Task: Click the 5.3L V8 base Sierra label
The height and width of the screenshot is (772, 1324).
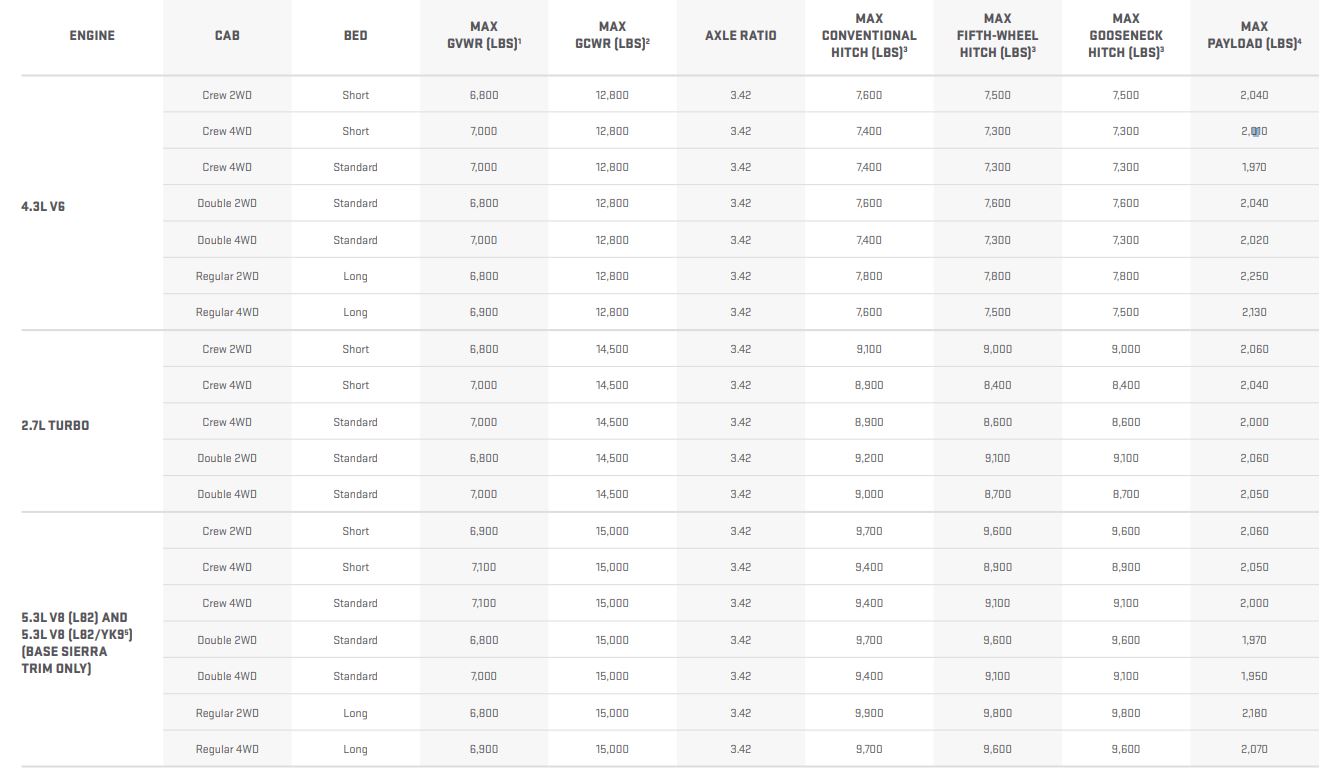Action: 77,643
